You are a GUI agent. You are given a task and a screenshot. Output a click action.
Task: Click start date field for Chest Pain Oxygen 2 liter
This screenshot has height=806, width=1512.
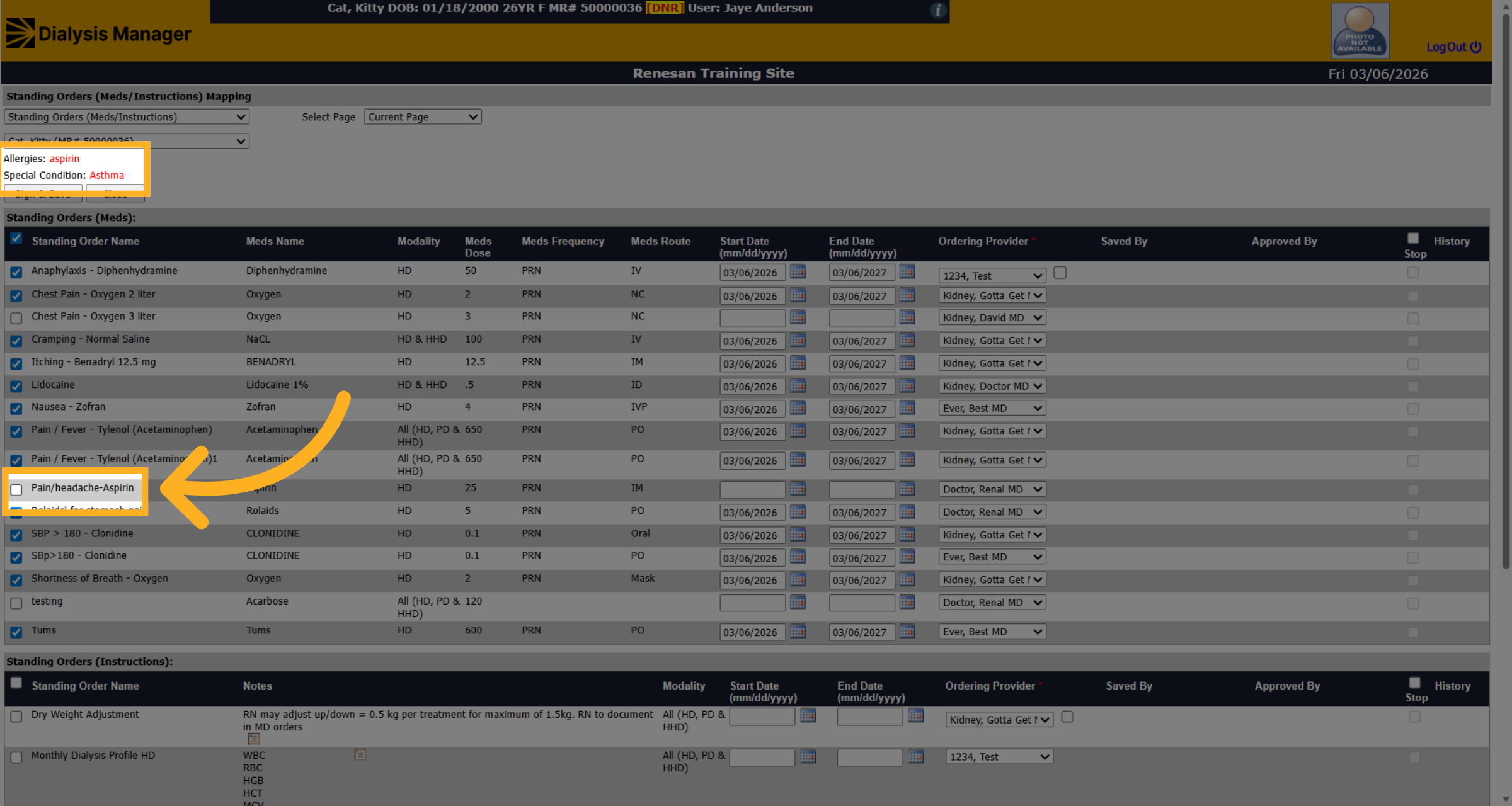(x=752, y=296)
